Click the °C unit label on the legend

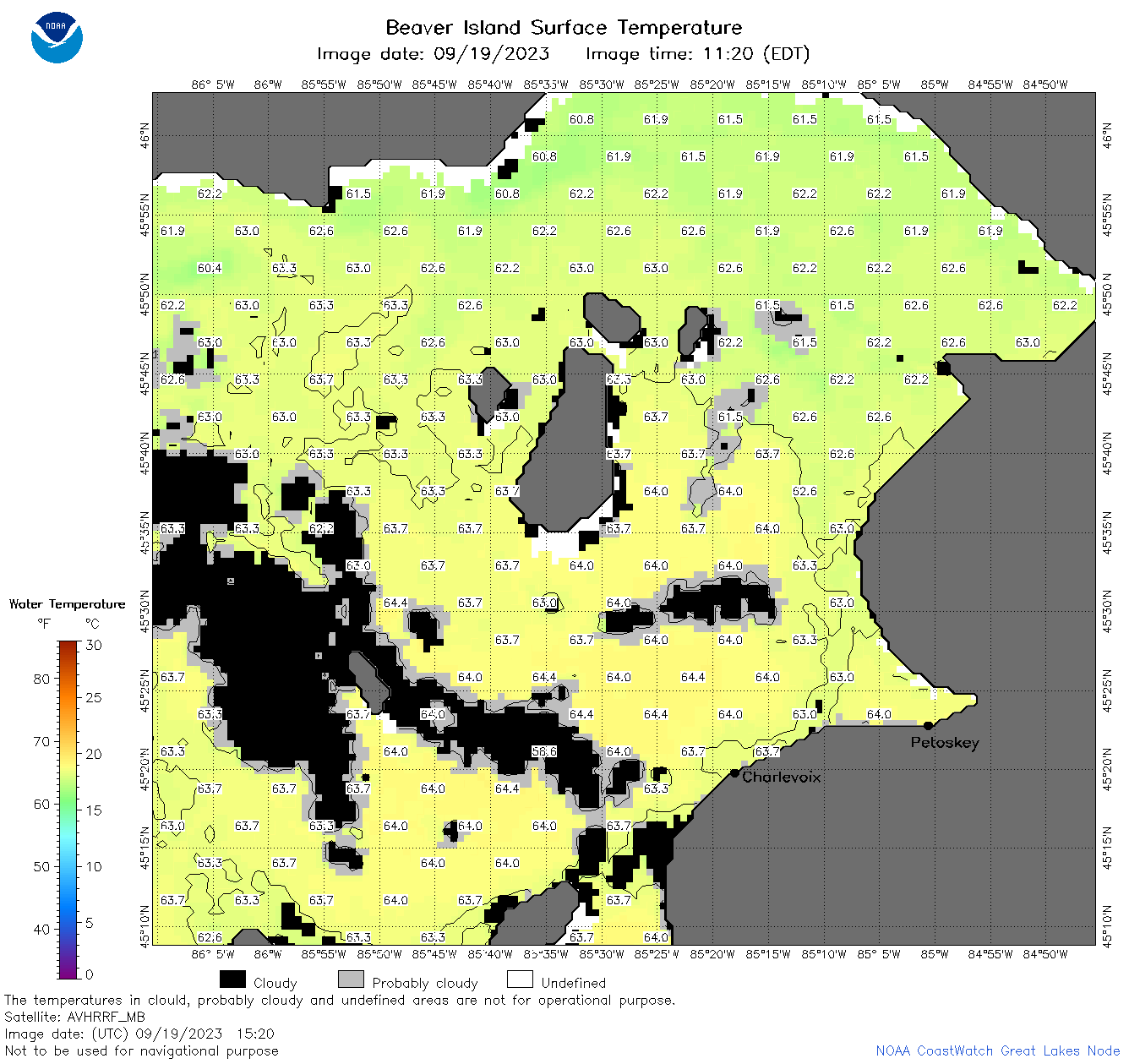tap(92, 624)
